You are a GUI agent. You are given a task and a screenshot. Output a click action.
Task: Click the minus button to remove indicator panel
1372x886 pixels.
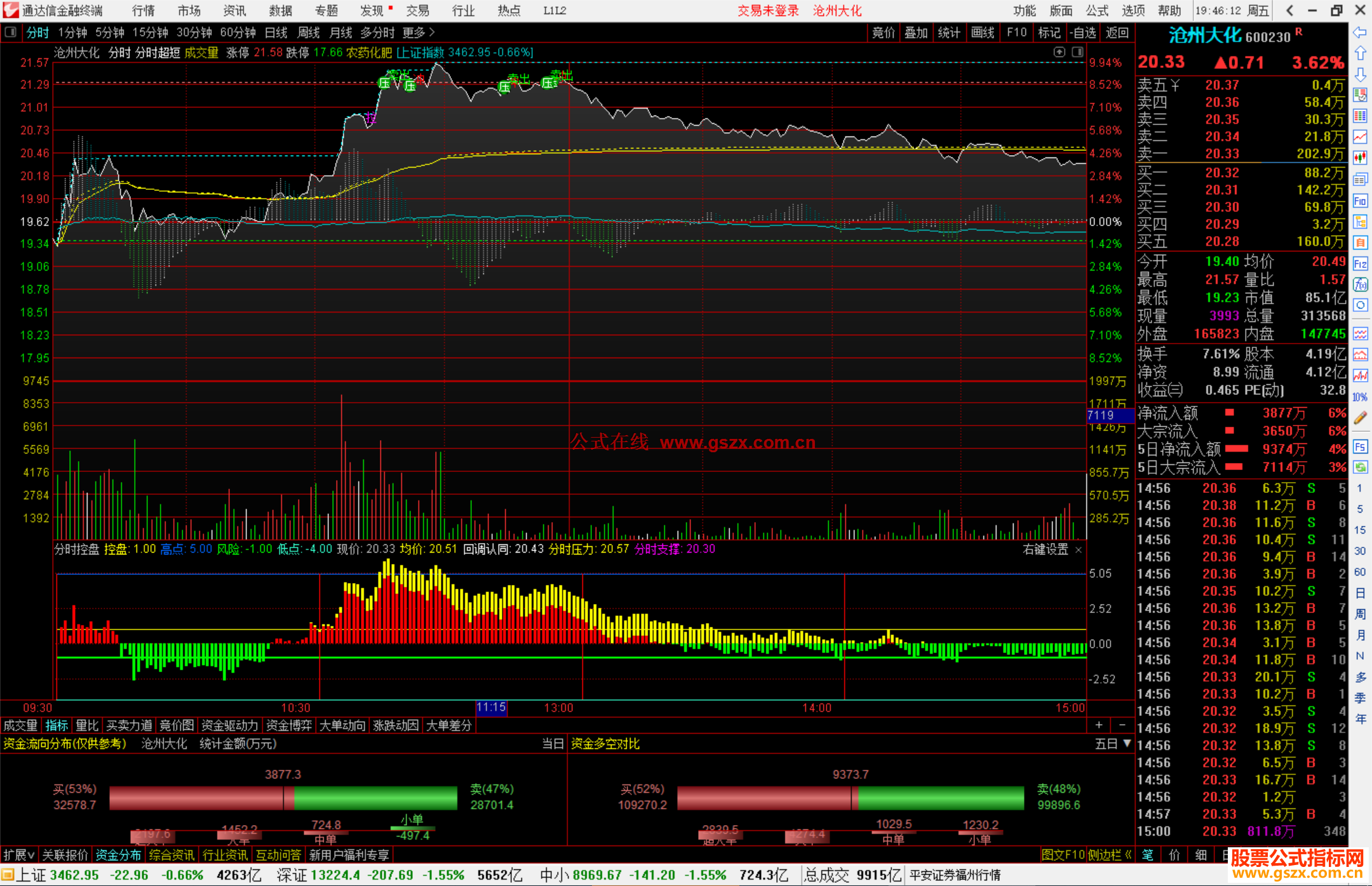click(x=1122, y=725)
